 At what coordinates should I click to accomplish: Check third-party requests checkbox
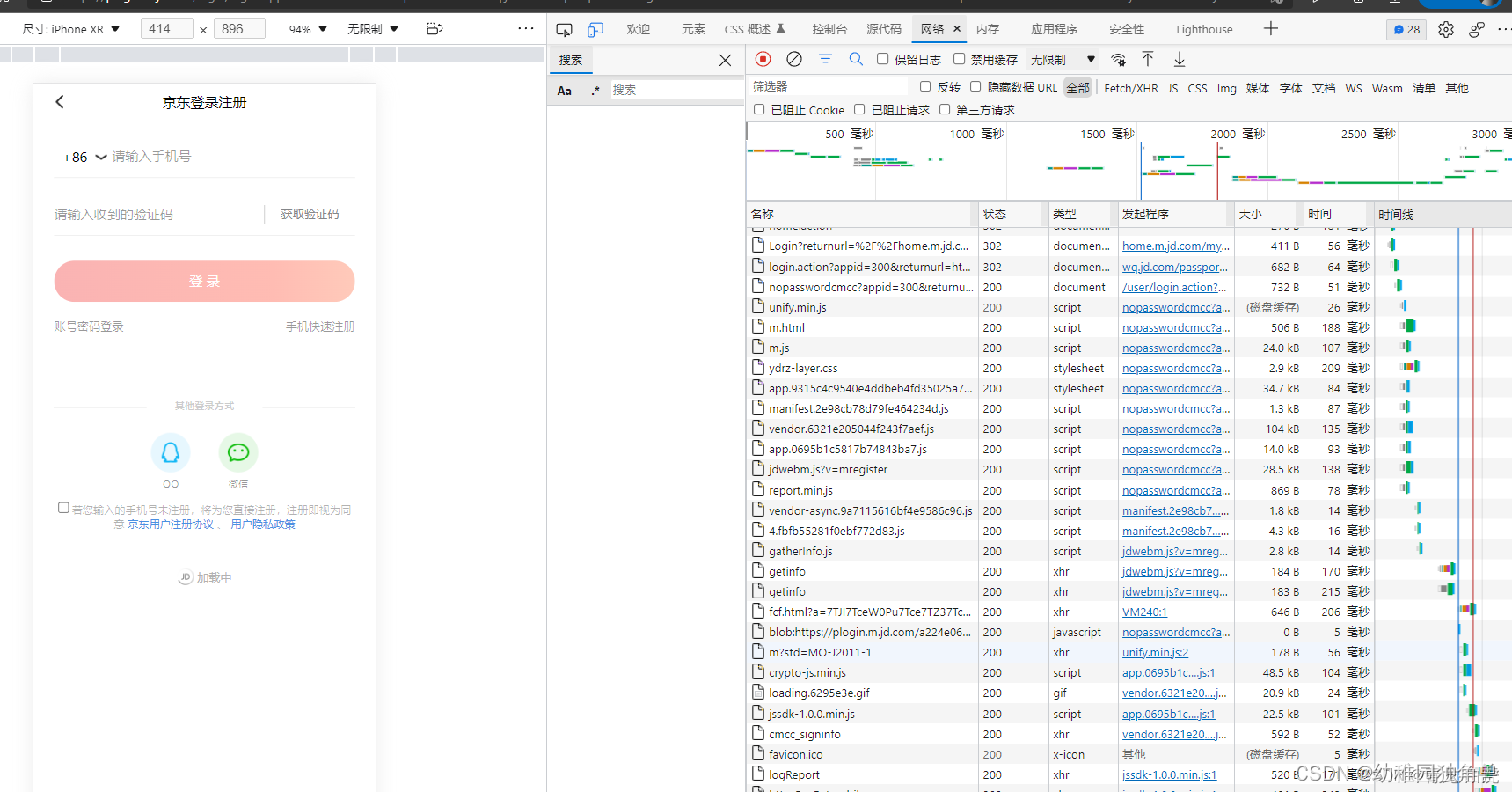[x=945, y=109]
